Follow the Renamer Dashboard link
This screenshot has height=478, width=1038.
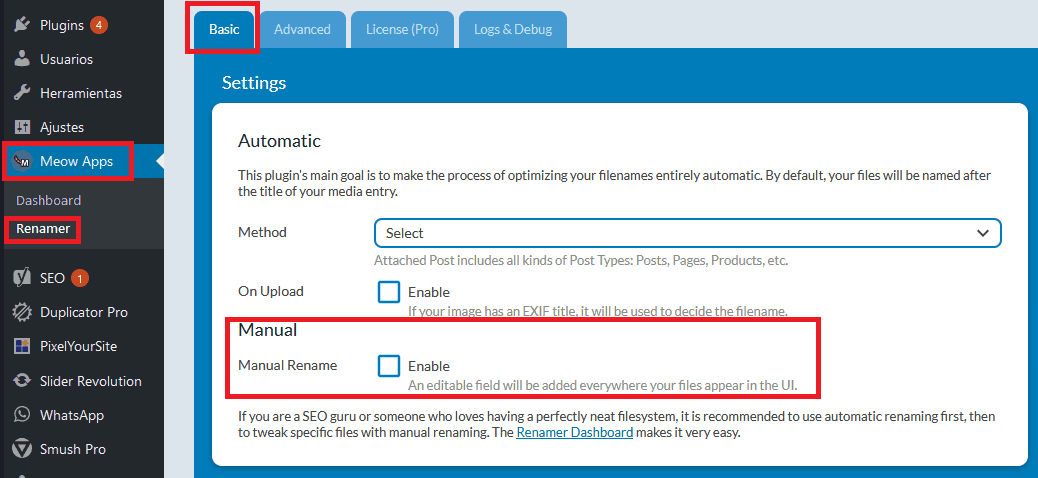click(575, 434)
